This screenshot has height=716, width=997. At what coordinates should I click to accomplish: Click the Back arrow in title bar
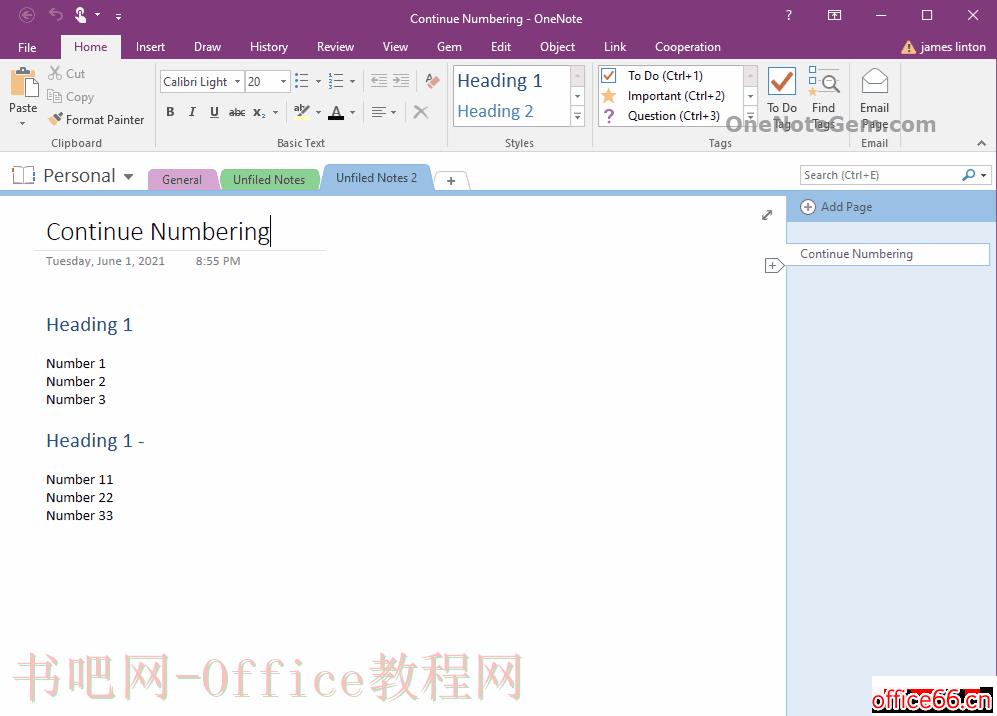pyautogui.click(x=27, y=15)
